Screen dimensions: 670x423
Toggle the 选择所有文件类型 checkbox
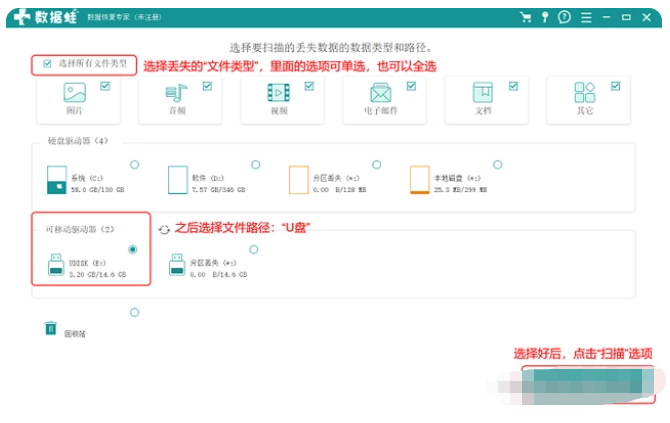[x=47, y=64]
